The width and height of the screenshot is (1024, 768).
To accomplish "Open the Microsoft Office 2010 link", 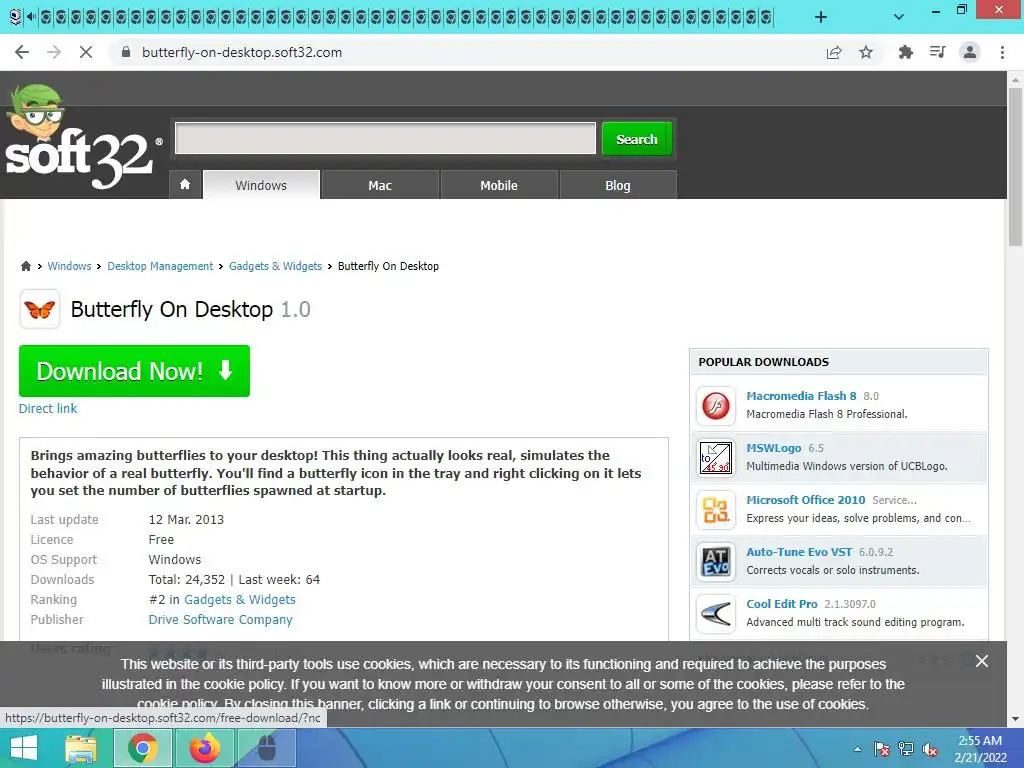I will (x=806, y=500).
